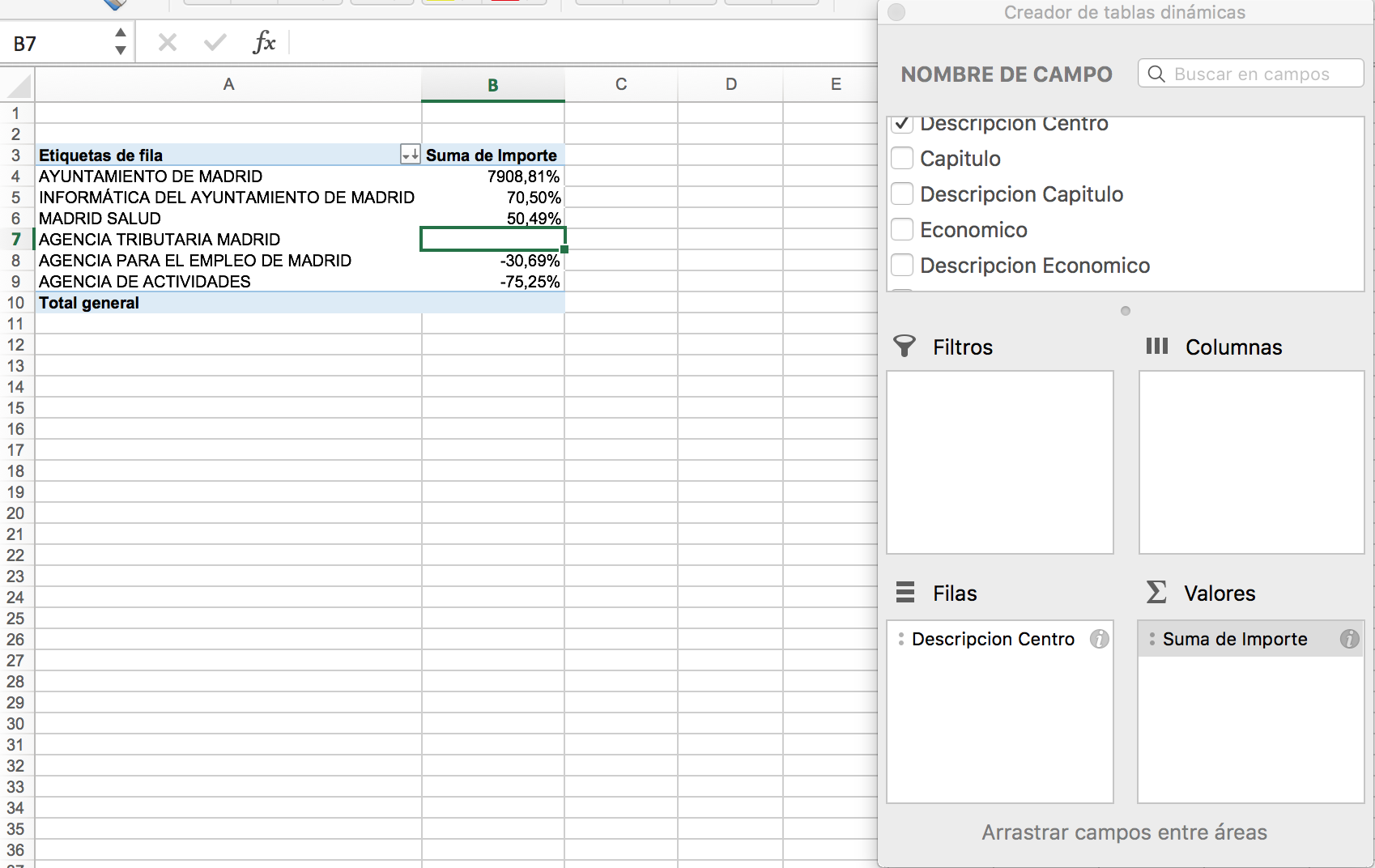Screen dimensions: 1375x868
Task: Focus the Buscar en campos search field
Action: tap(1251, 74)
